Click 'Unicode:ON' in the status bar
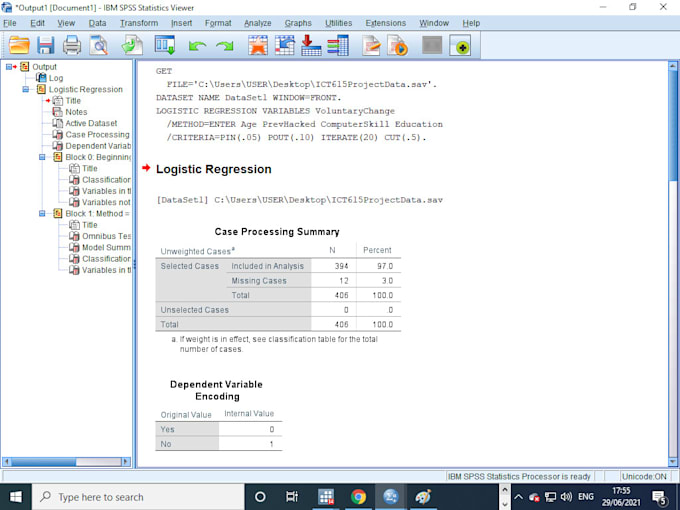This screenshot has height=510, width=680. click(644, 477)
